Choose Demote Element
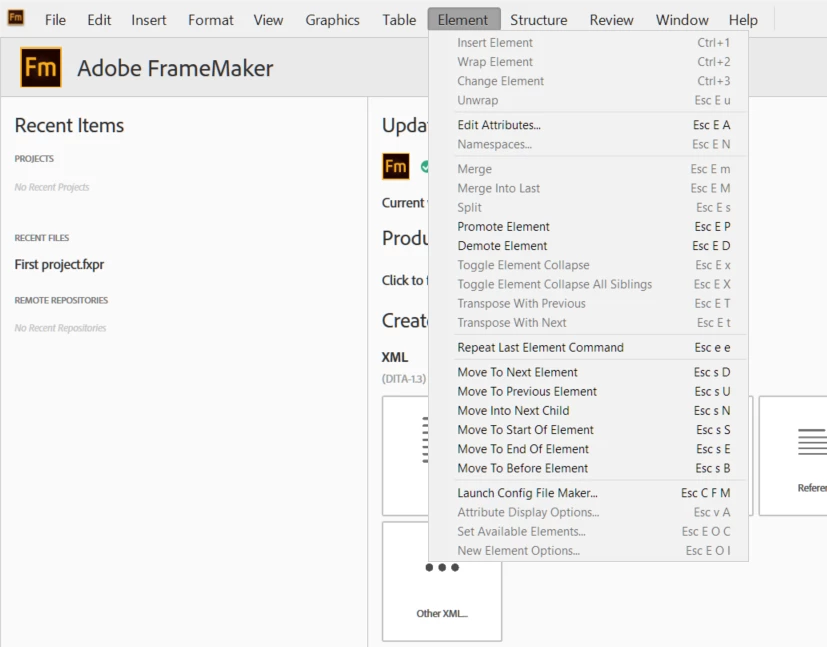827x647 pixels. 589,246
